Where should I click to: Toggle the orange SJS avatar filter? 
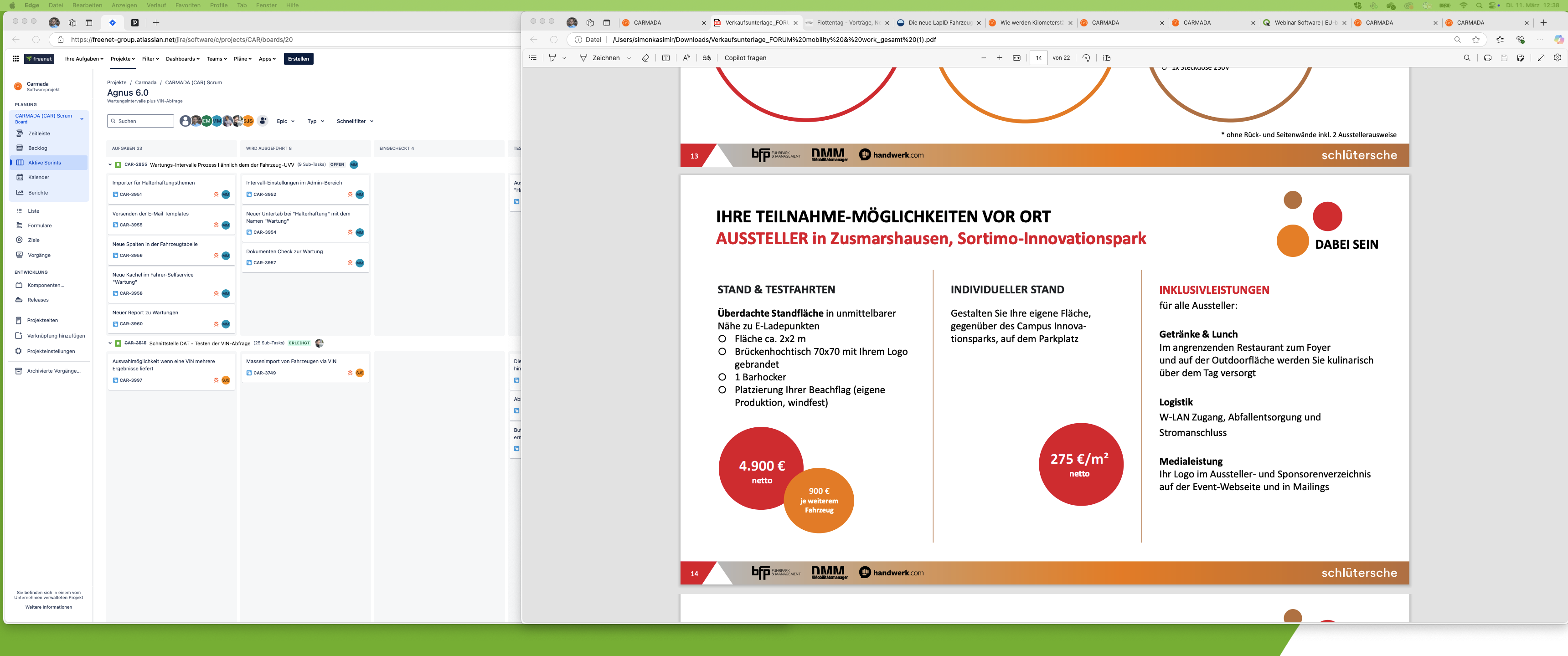[x=248, y=121]
